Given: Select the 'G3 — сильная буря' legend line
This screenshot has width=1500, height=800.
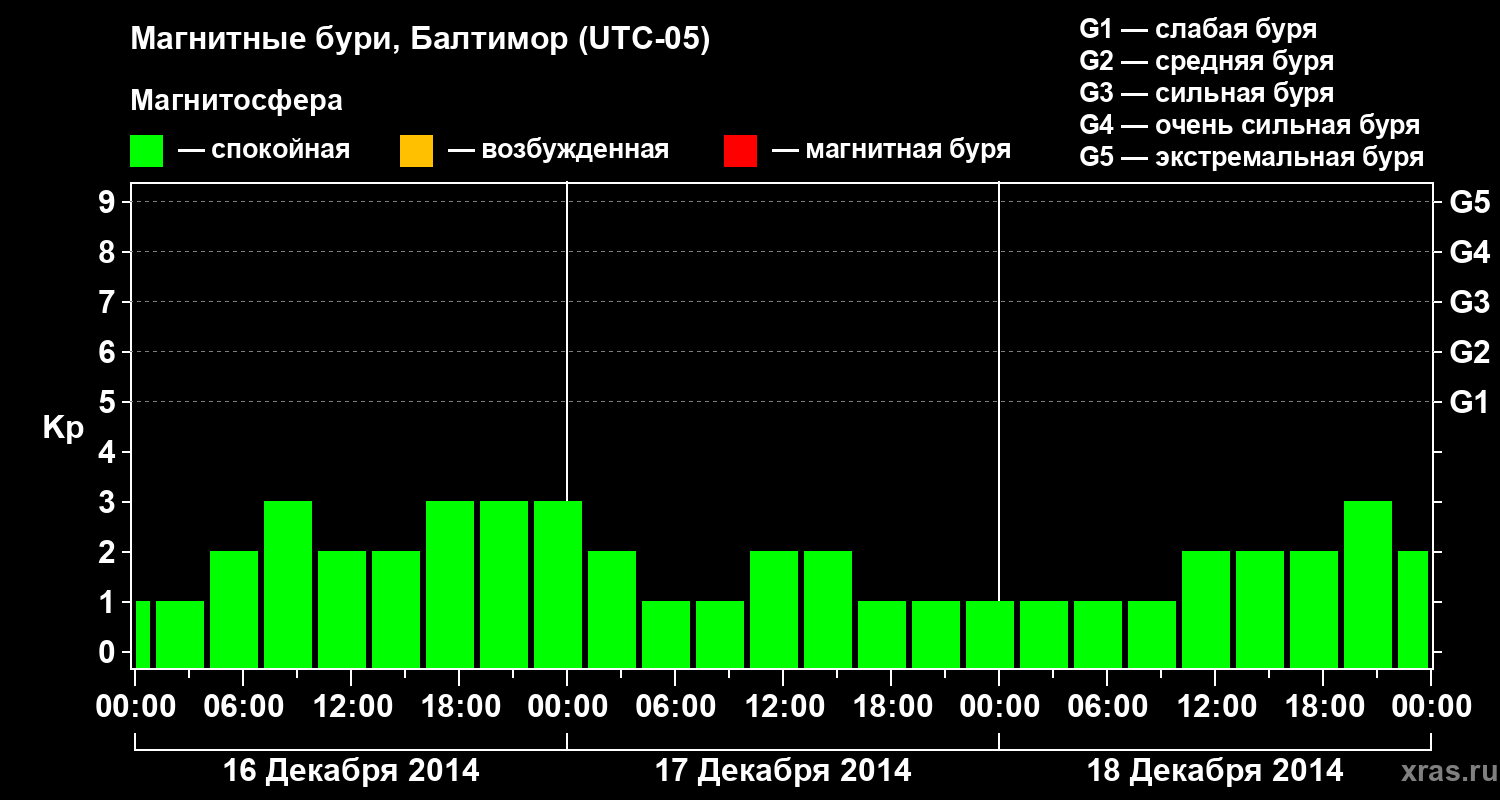Looking at the screenshot, I should point(1207,93).
